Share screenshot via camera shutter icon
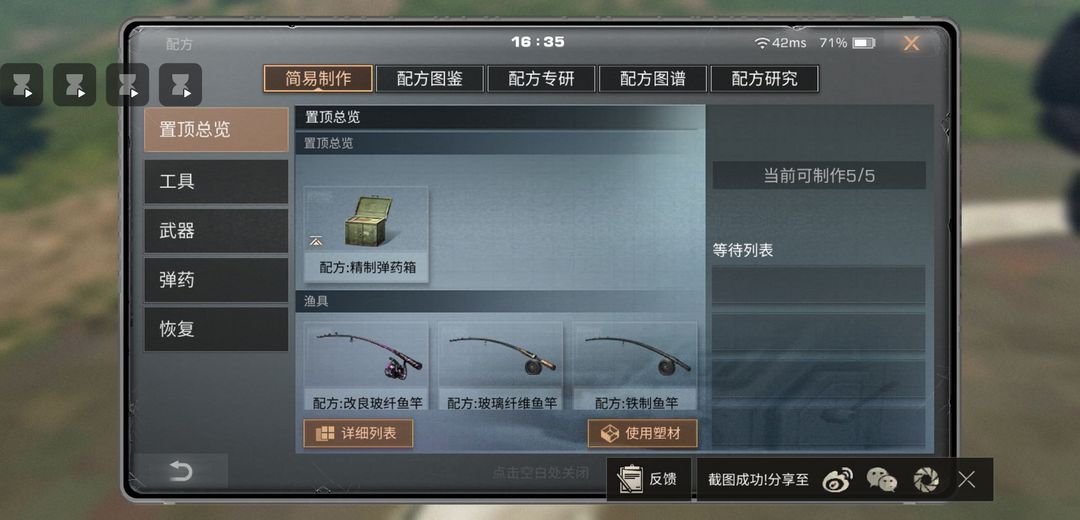This screenshot has width=1080, height=520. (926, 480)
